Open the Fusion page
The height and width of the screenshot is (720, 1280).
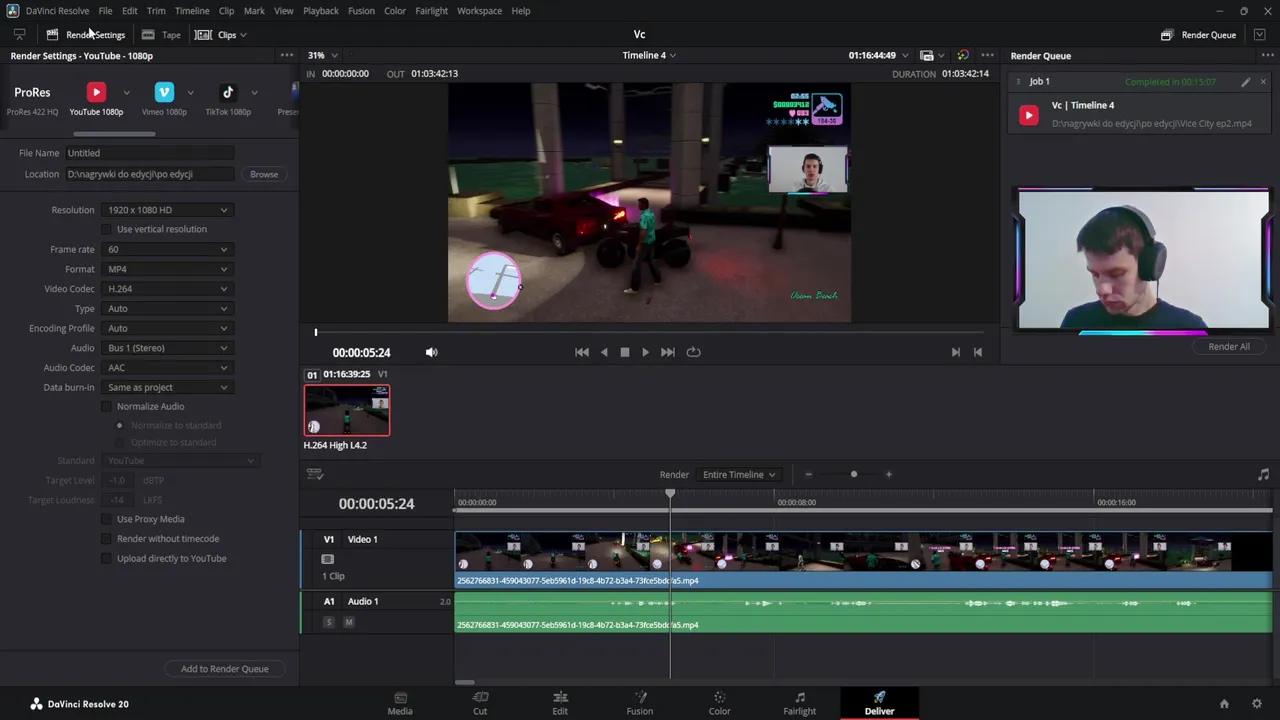(x=640, y=703)
